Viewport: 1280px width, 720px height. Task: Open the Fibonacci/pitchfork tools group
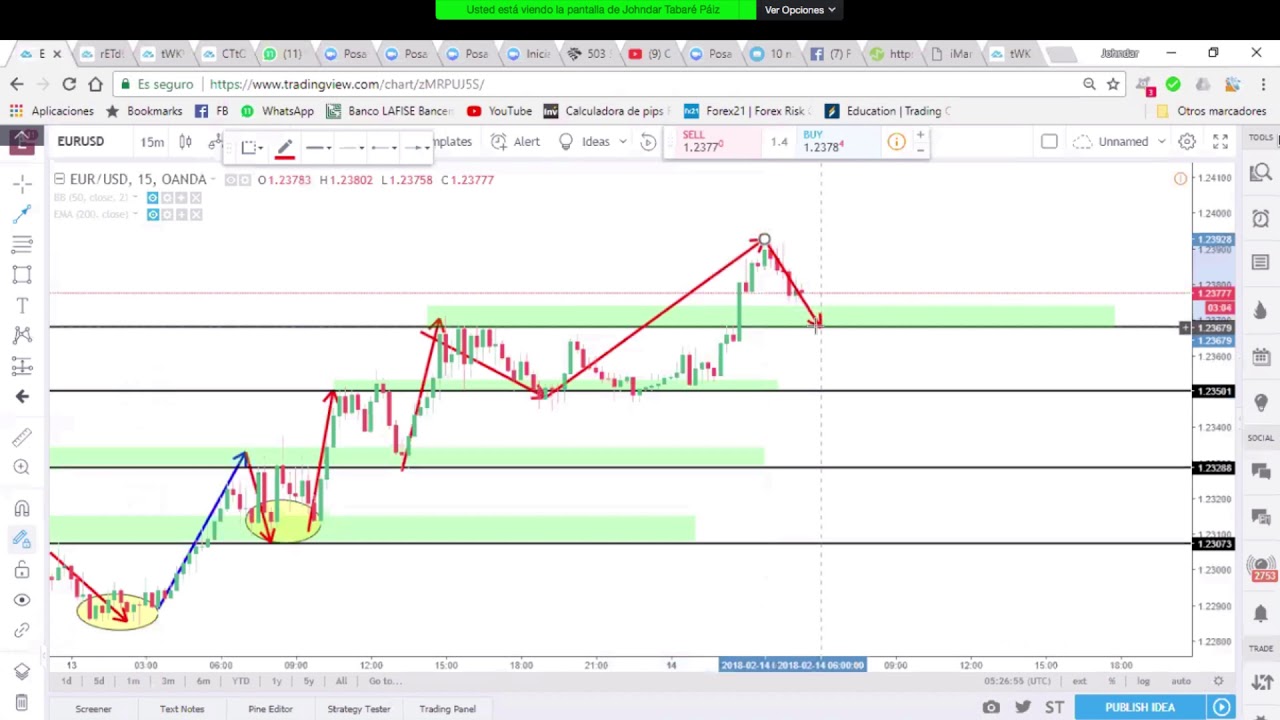(x=22, y=244)
